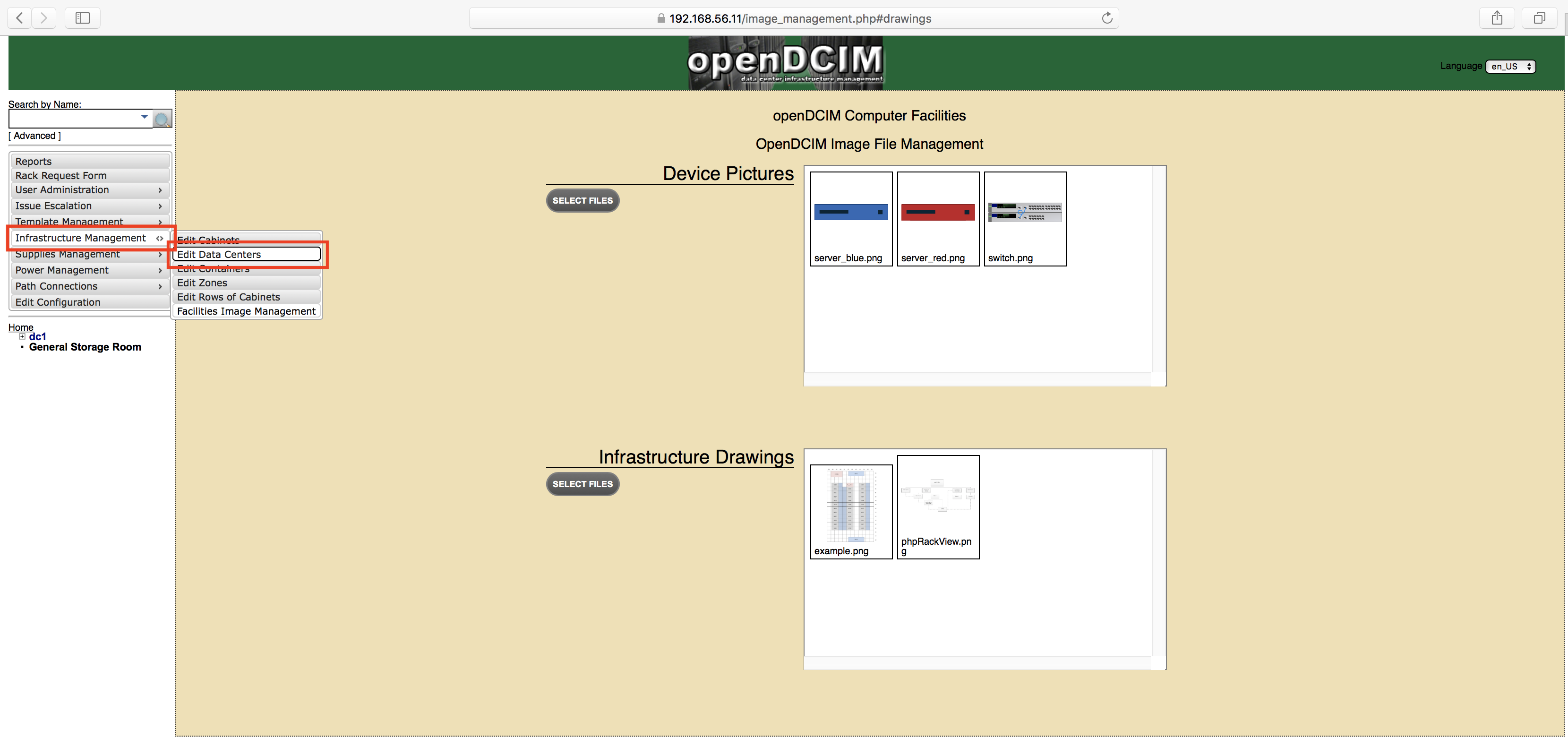This screenshot has height=738, width=1568.
Task: Expand Power Management submenu arrow
Action: [x=160, y=270]
